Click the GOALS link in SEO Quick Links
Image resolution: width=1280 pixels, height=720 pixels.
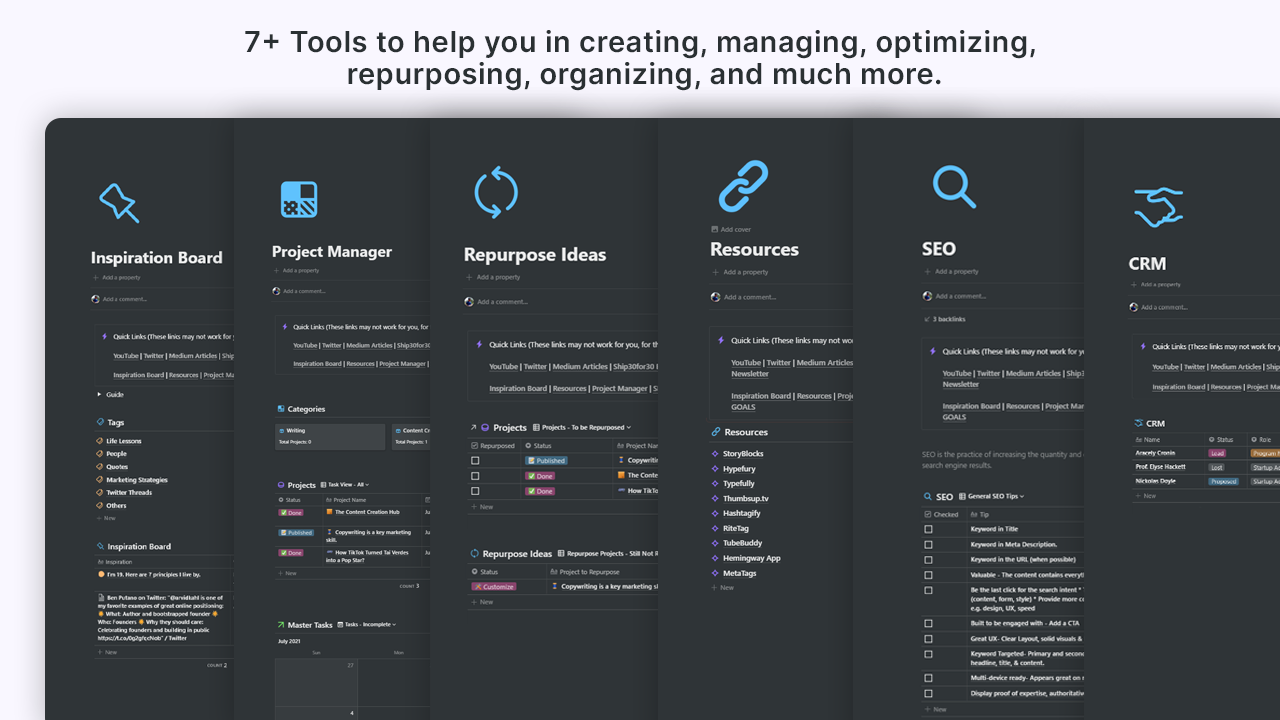954,417
